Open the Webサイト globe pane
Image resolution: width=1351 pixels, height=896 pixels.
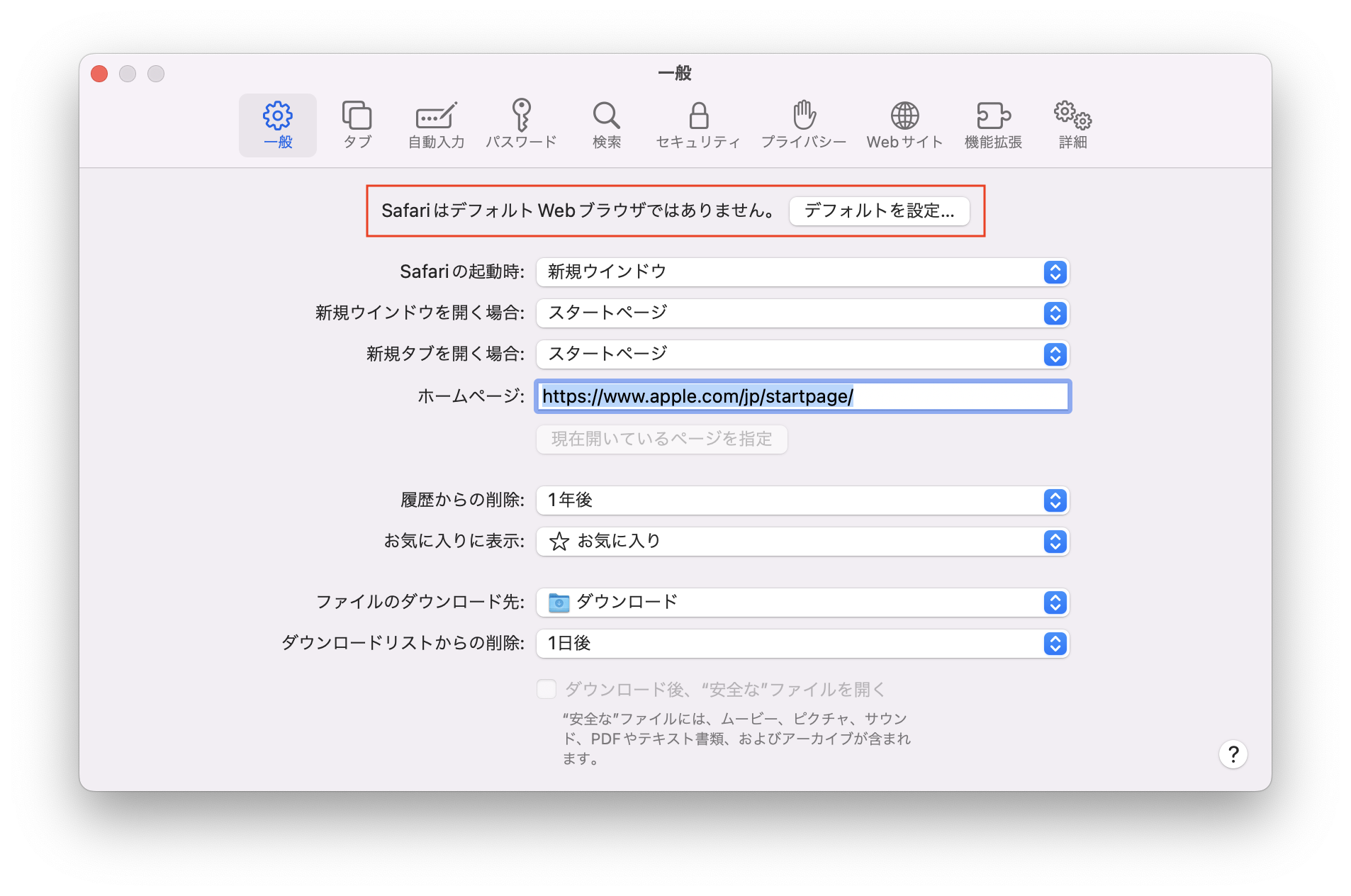coord(904,125)
